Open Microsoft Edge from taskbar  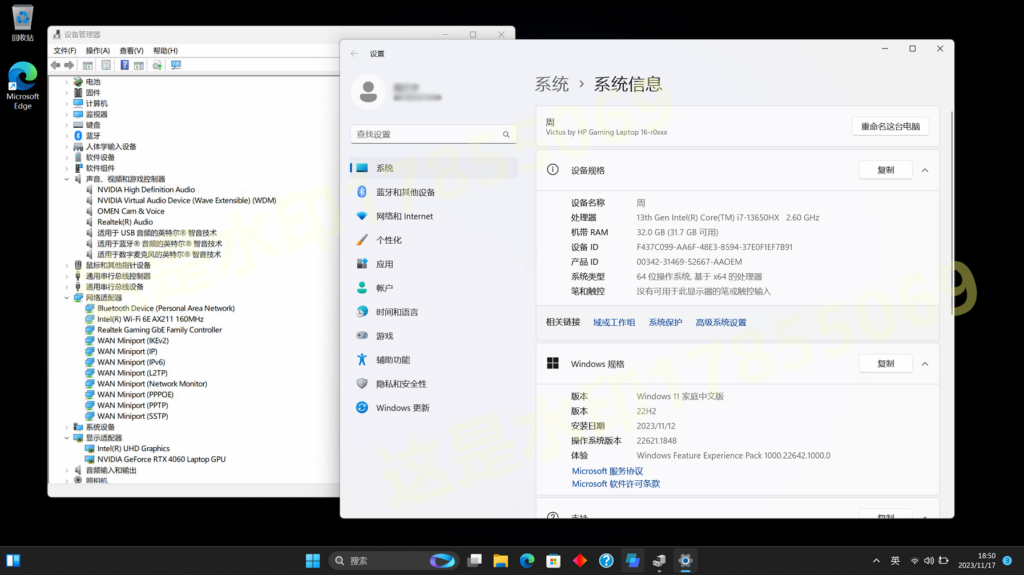point(527,561)
